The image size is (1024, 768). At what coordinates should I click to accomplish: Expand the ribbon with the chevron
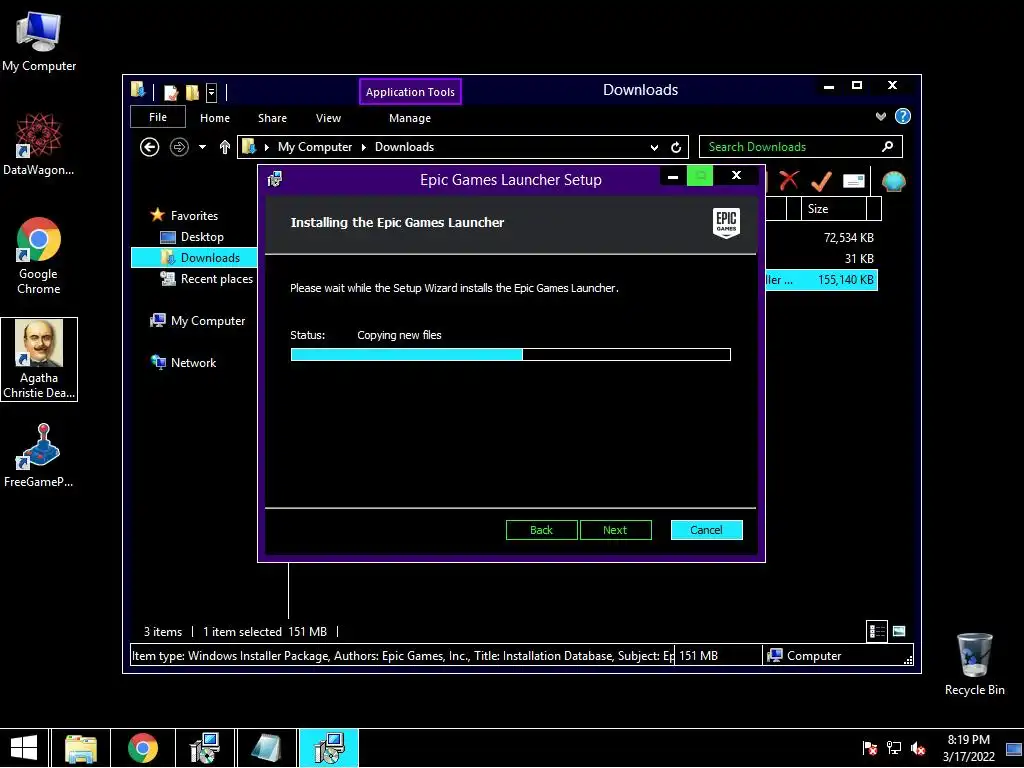880,116
